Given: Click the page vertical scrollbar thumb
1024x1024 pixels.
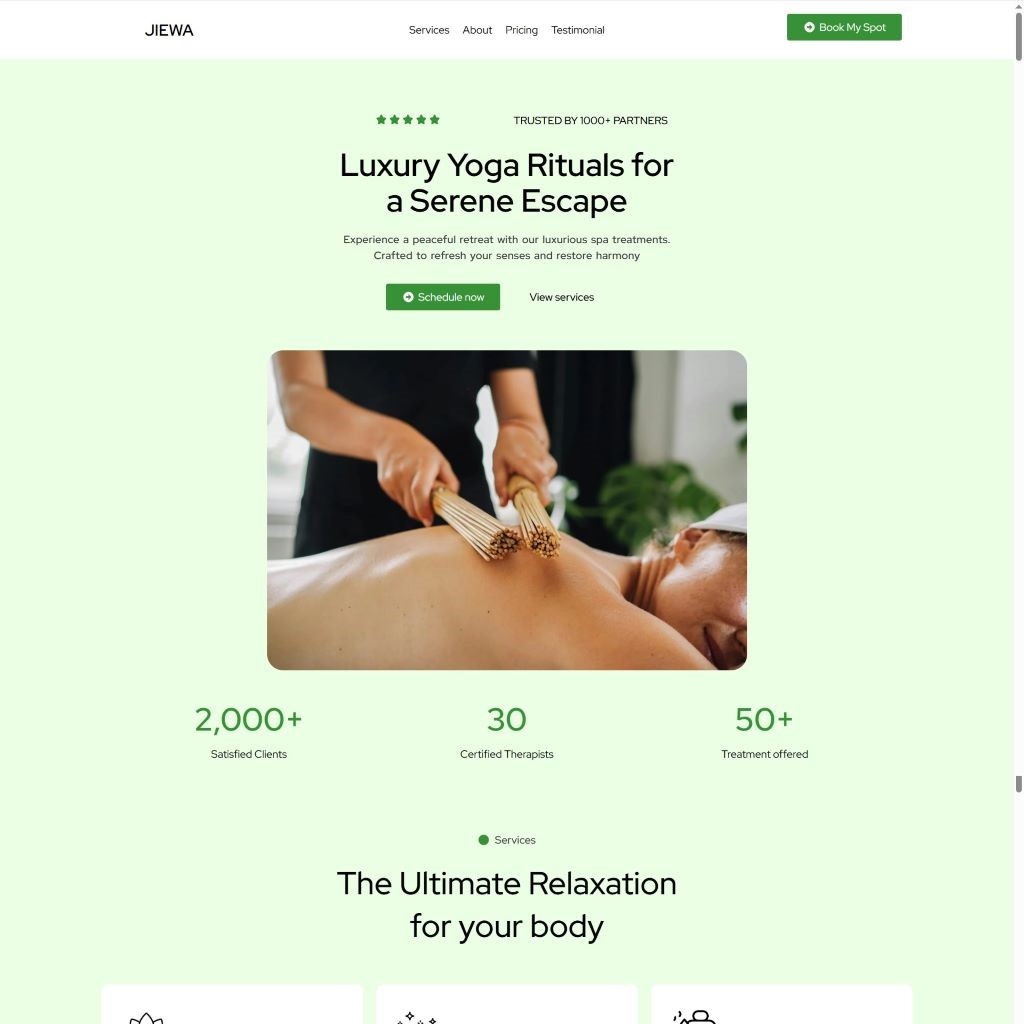Looking at the screenshot, I should (1018, 37).
